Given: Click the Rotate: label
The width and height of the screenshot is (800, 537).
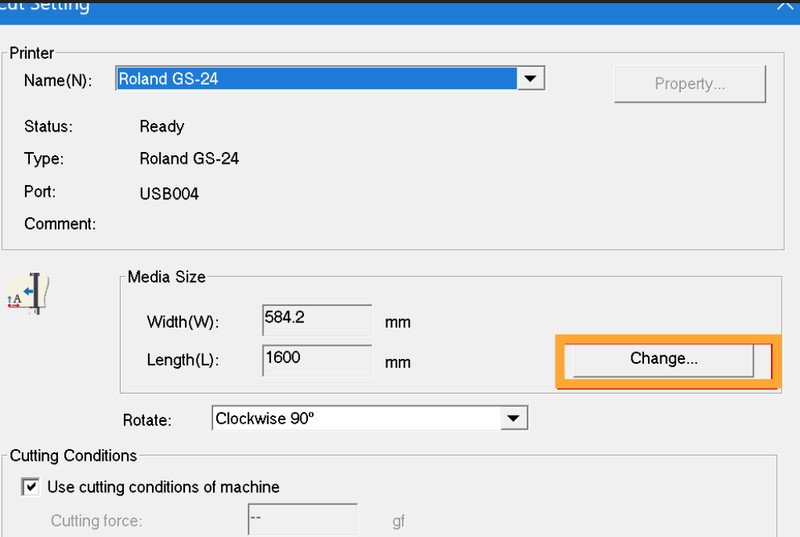Looking at the screenshot, I should 147,420.
